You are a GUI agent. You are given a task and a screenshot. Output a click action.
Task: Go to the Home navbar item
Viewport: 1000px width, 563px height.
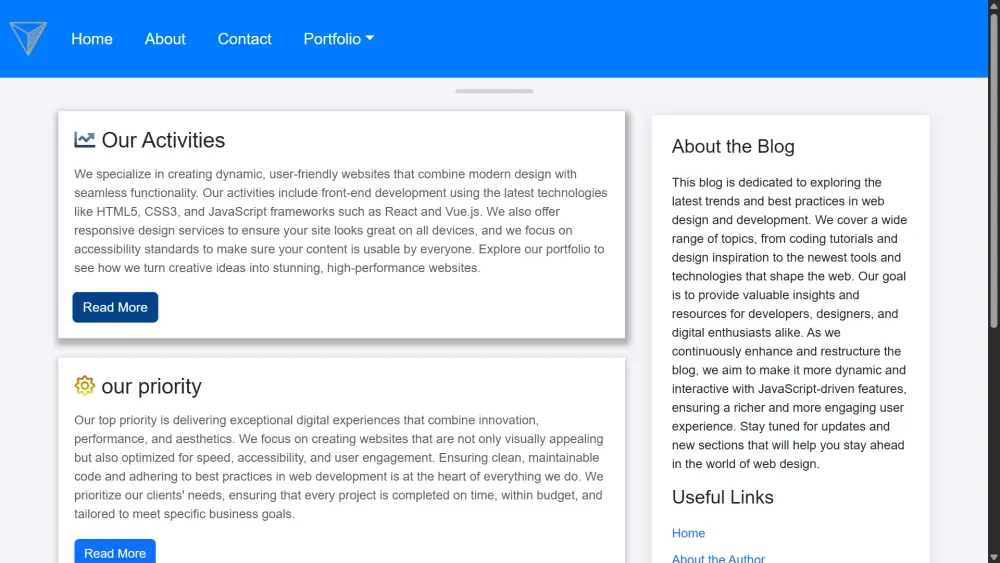(92, 39)
